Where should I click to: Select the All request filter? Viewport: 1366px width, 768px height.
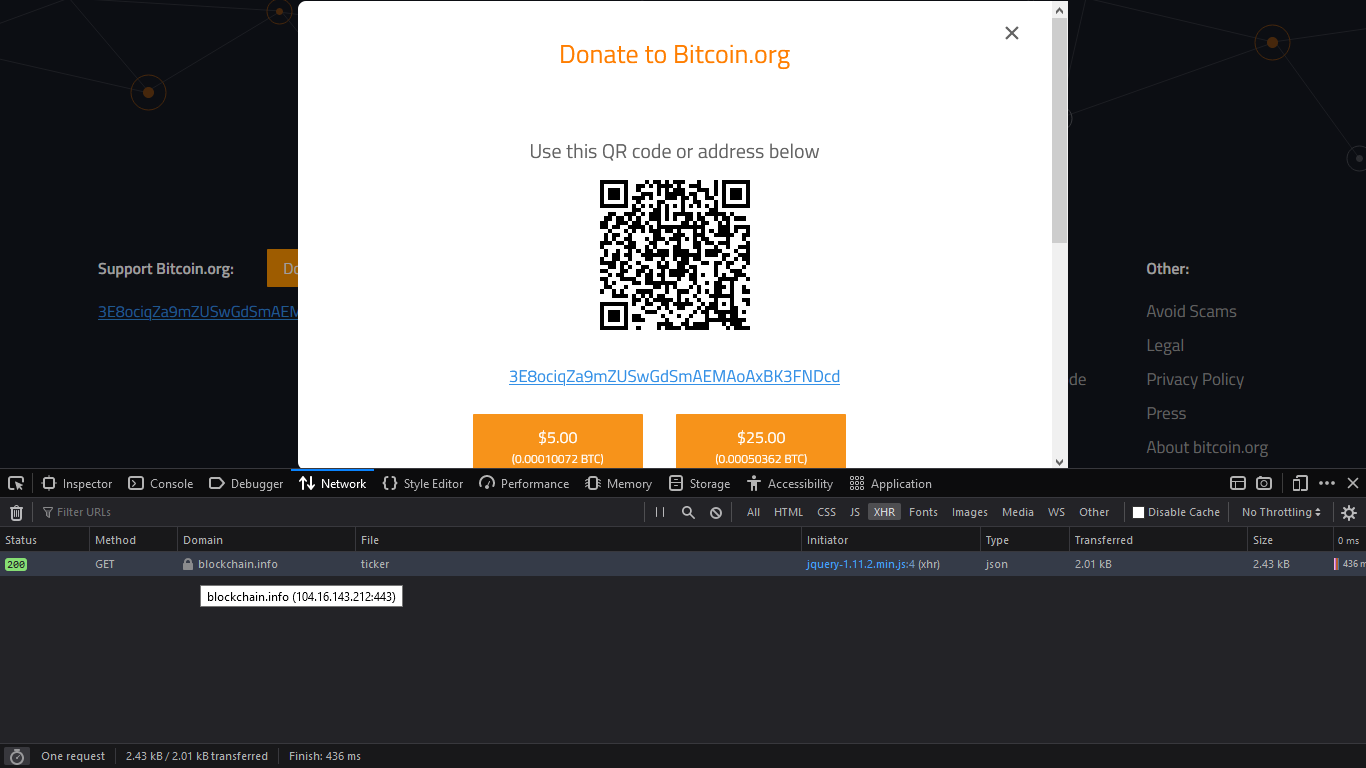[753, 512]
